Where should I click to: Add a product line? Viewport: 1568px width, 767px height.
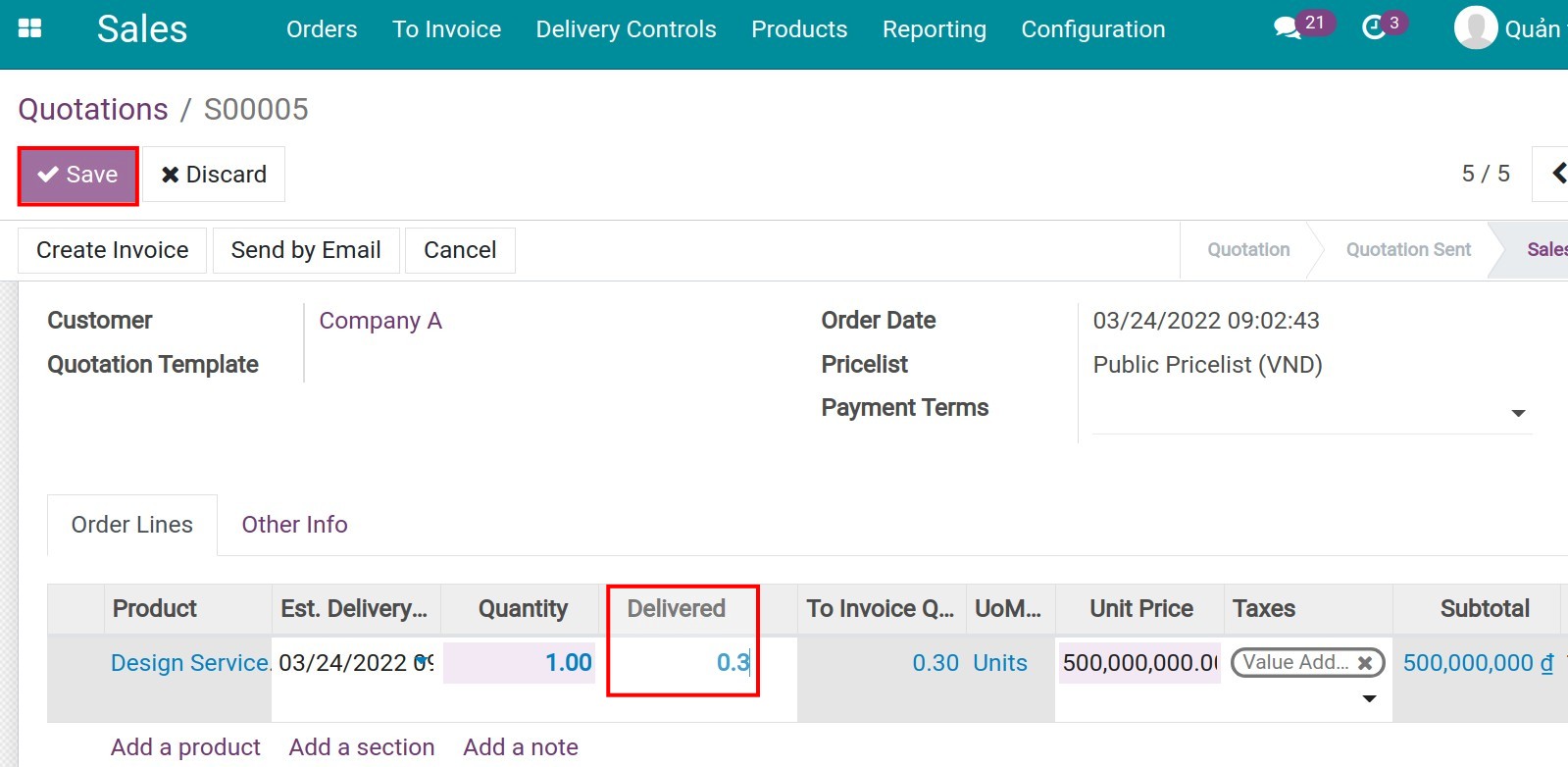tap(185, 747)
